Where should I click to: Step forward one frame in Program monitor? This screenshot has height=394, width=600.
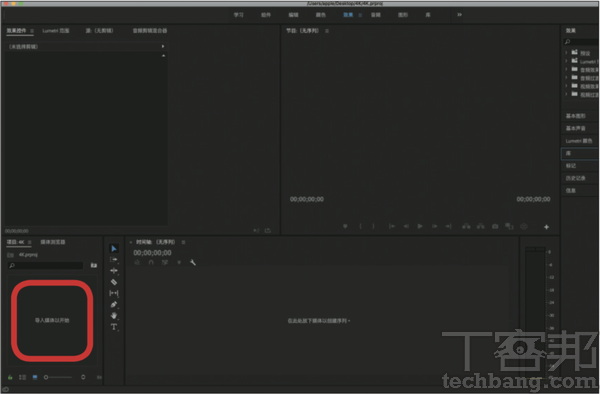point(434,226)
